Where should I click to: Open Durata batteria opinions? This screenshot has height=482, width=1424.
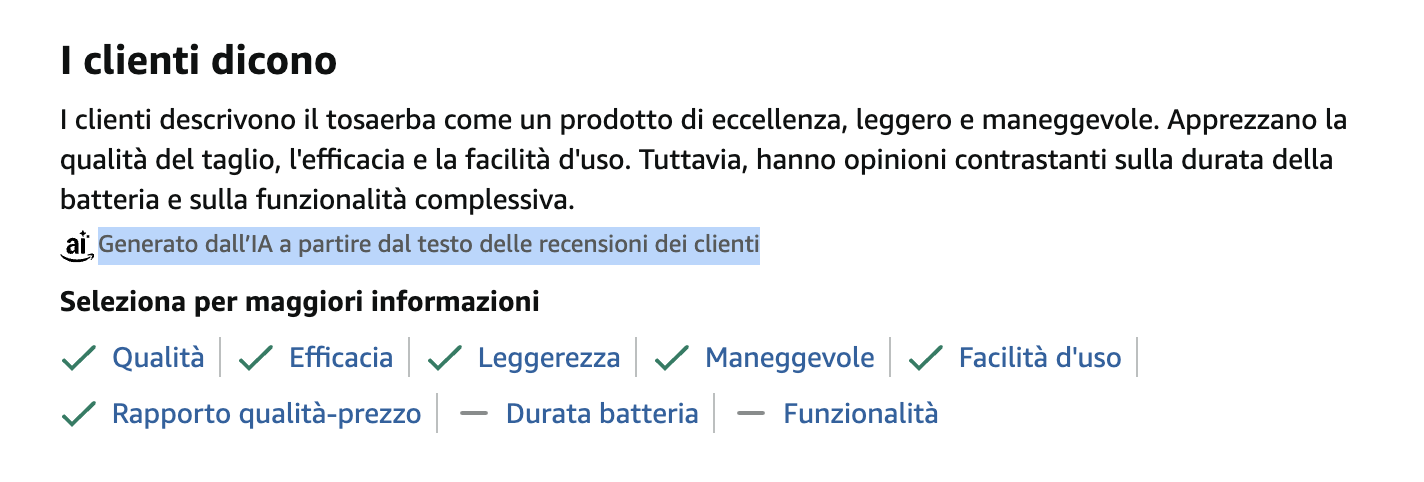602,414
